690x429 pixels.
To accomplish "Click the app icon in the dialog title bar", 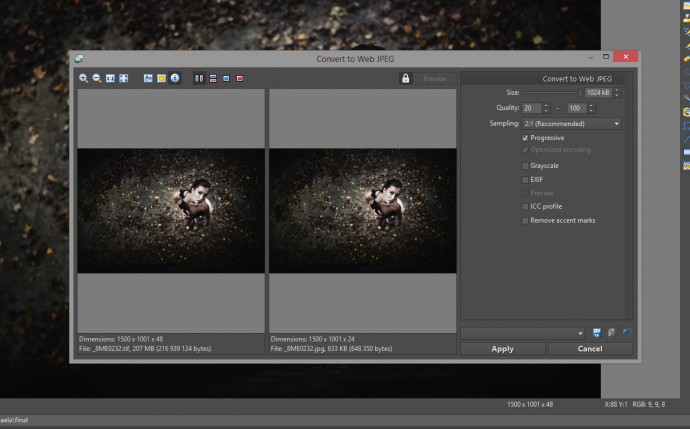I will [79, 59].
